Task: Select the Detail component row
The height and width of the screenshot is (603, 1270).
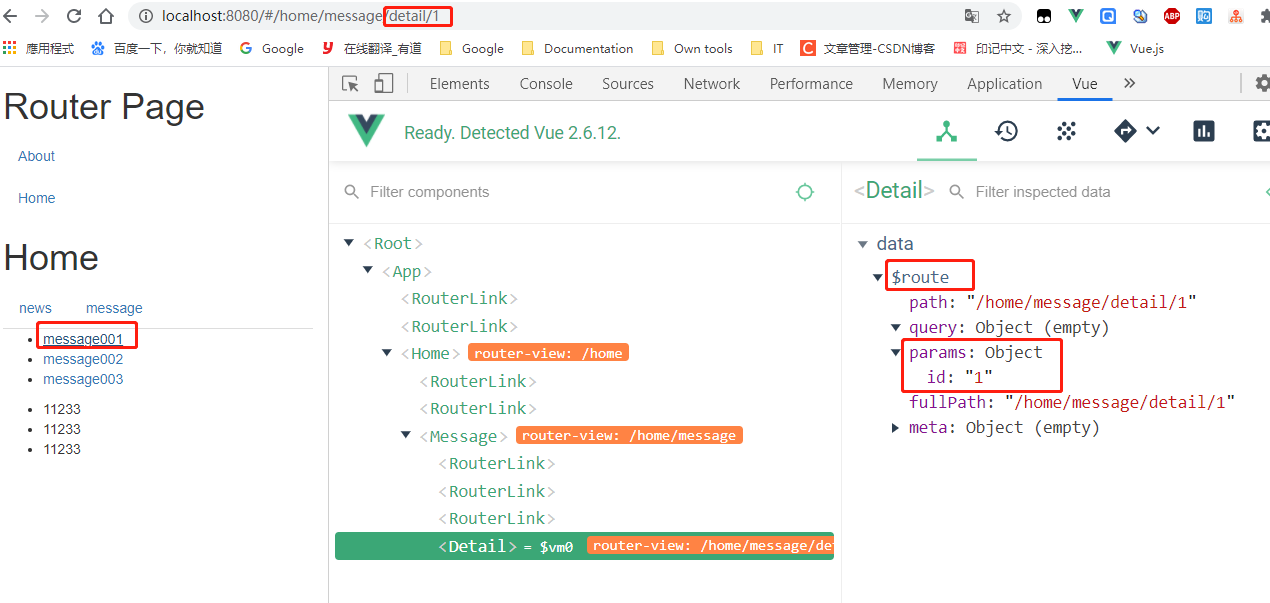Action: 584,546
